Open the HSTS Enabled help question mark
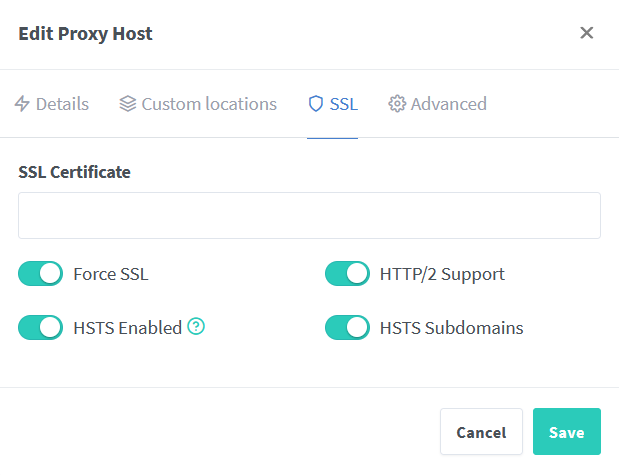 (x=196, y=327)
